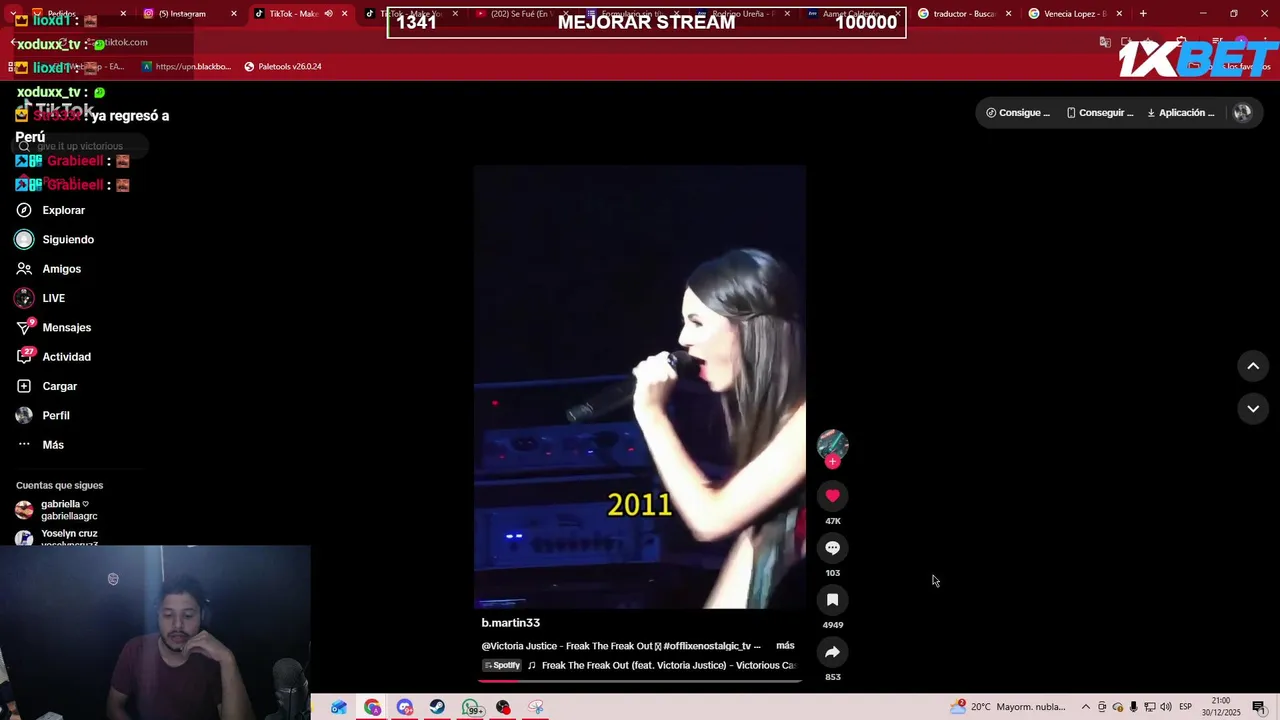Screen dimensions: 1280x720
Task: Switch to the Venecia Lopez tab
Action: 1074,14
